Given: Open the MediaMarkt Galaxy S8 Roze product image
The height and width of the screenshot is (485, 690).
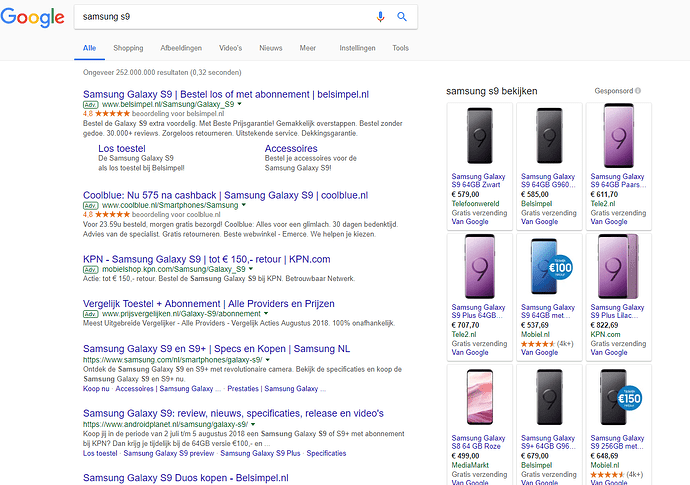Looking at the screenshot, I should tap(479, 397).
